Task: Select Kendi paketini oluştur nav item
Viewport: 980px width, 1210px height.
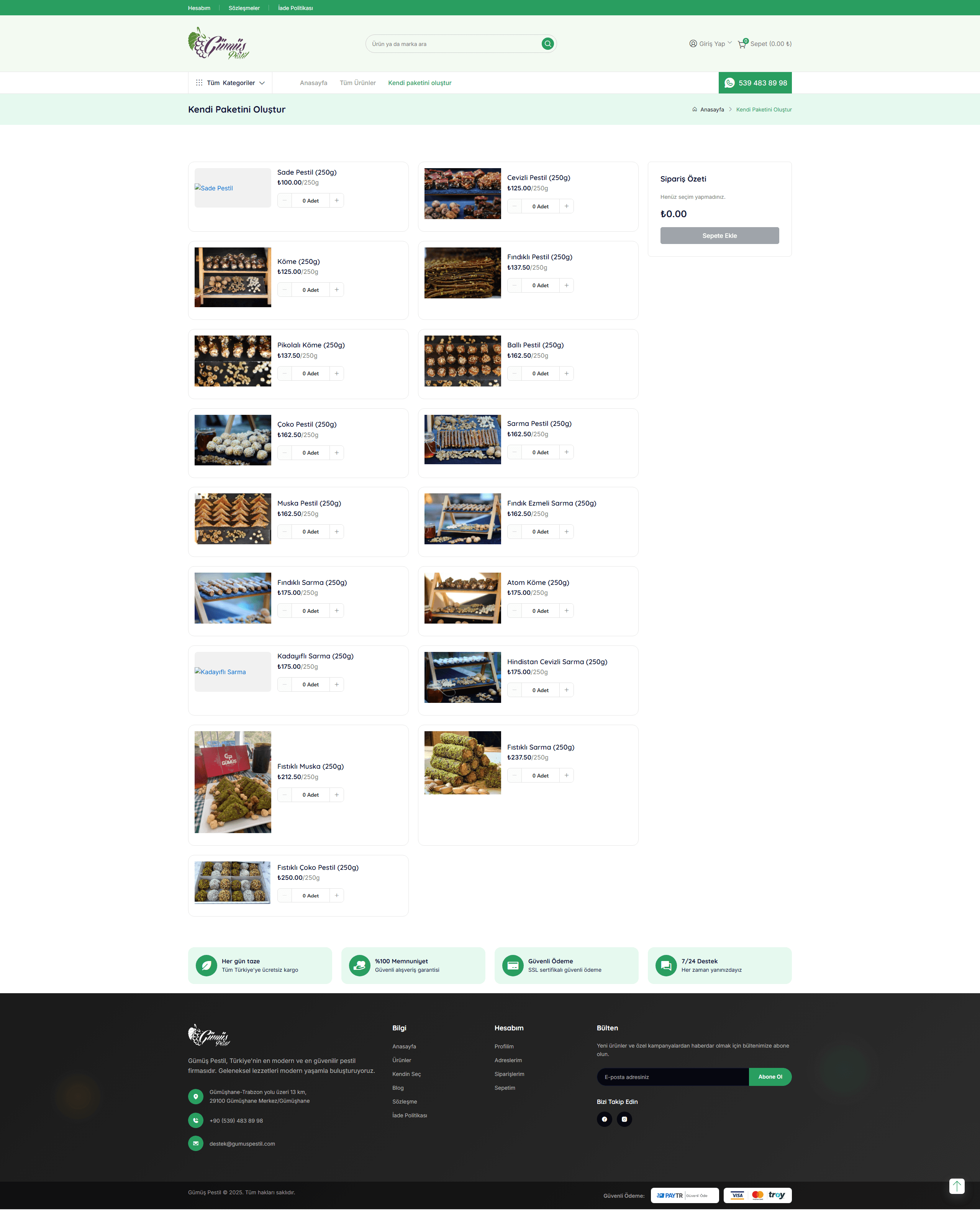Action: click(x=420, y=83)
